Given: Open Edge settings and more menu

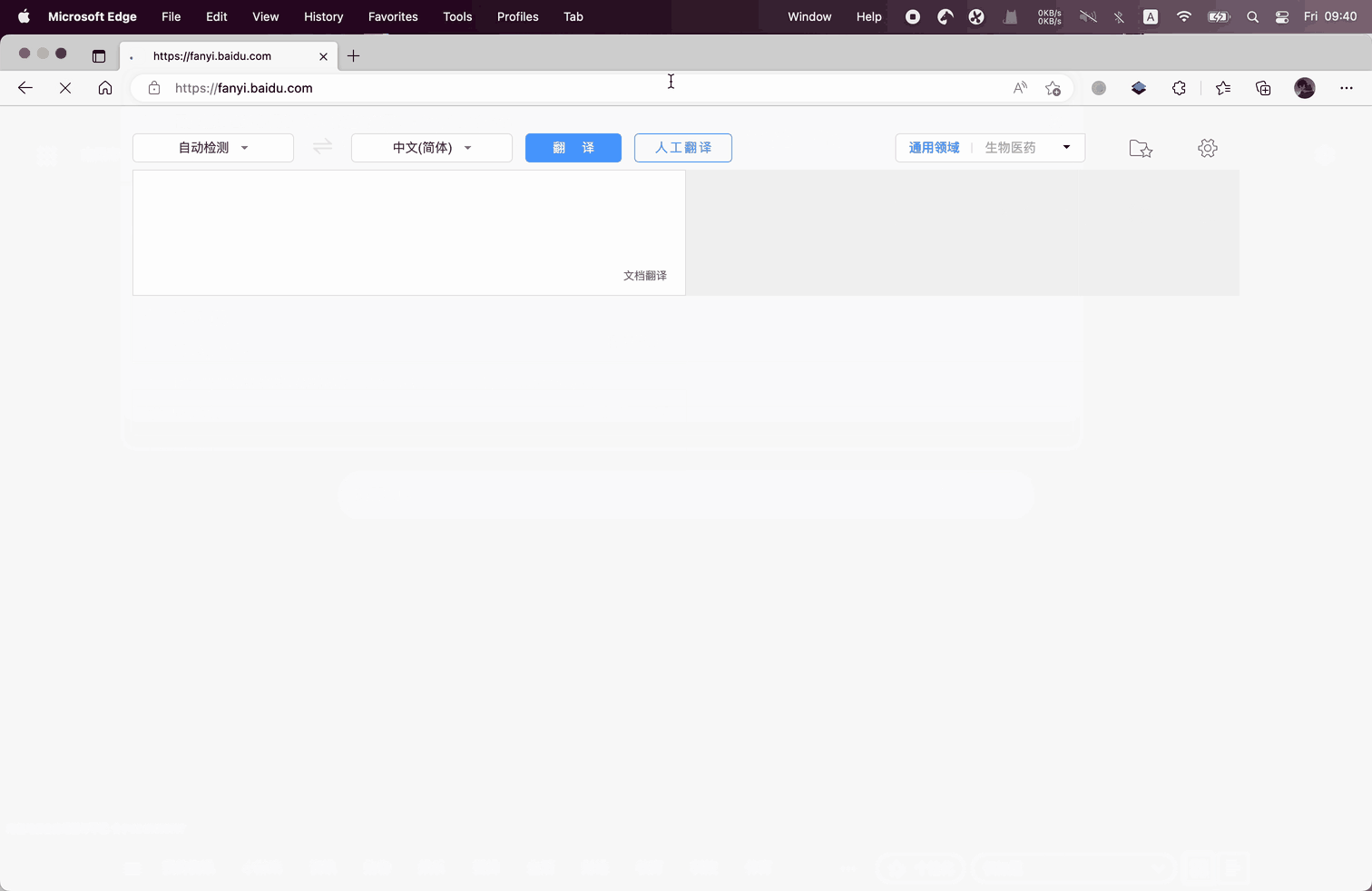Looking at the screenshot, I should 1347,88.
